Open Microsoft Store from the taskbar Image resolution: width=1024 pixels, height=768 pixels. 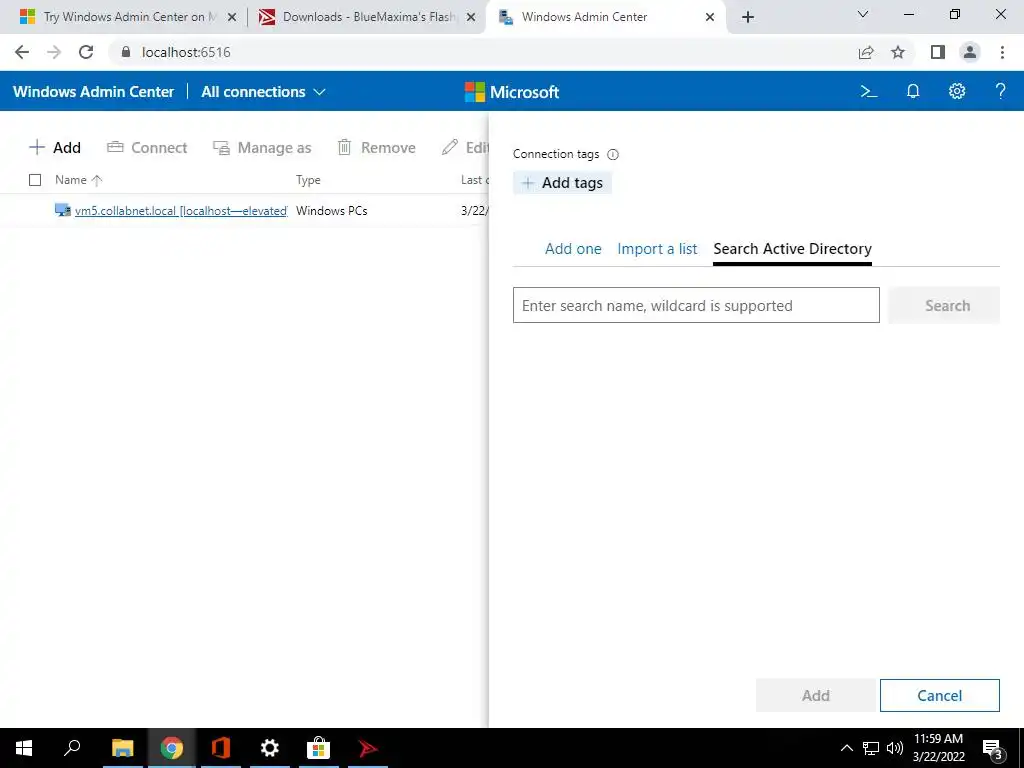(x=319, y=748)
